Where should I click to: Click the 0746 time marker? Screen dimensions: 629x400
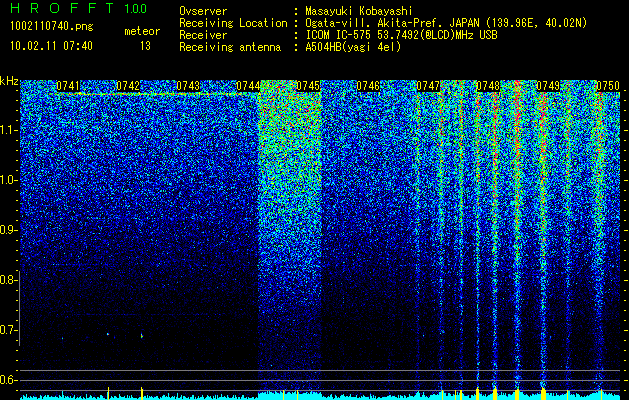pyautogui.click(x=368, y=86)
